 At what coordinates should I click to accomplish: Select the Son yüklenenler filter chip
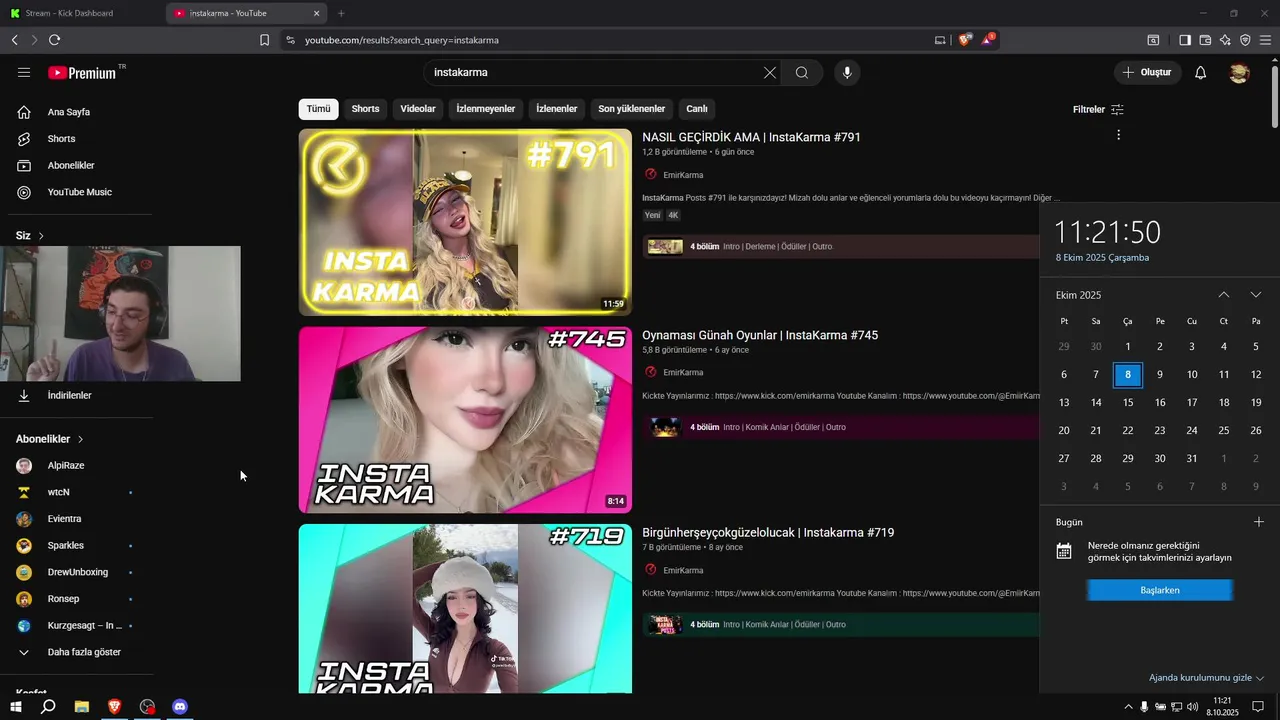click(631, 109)
